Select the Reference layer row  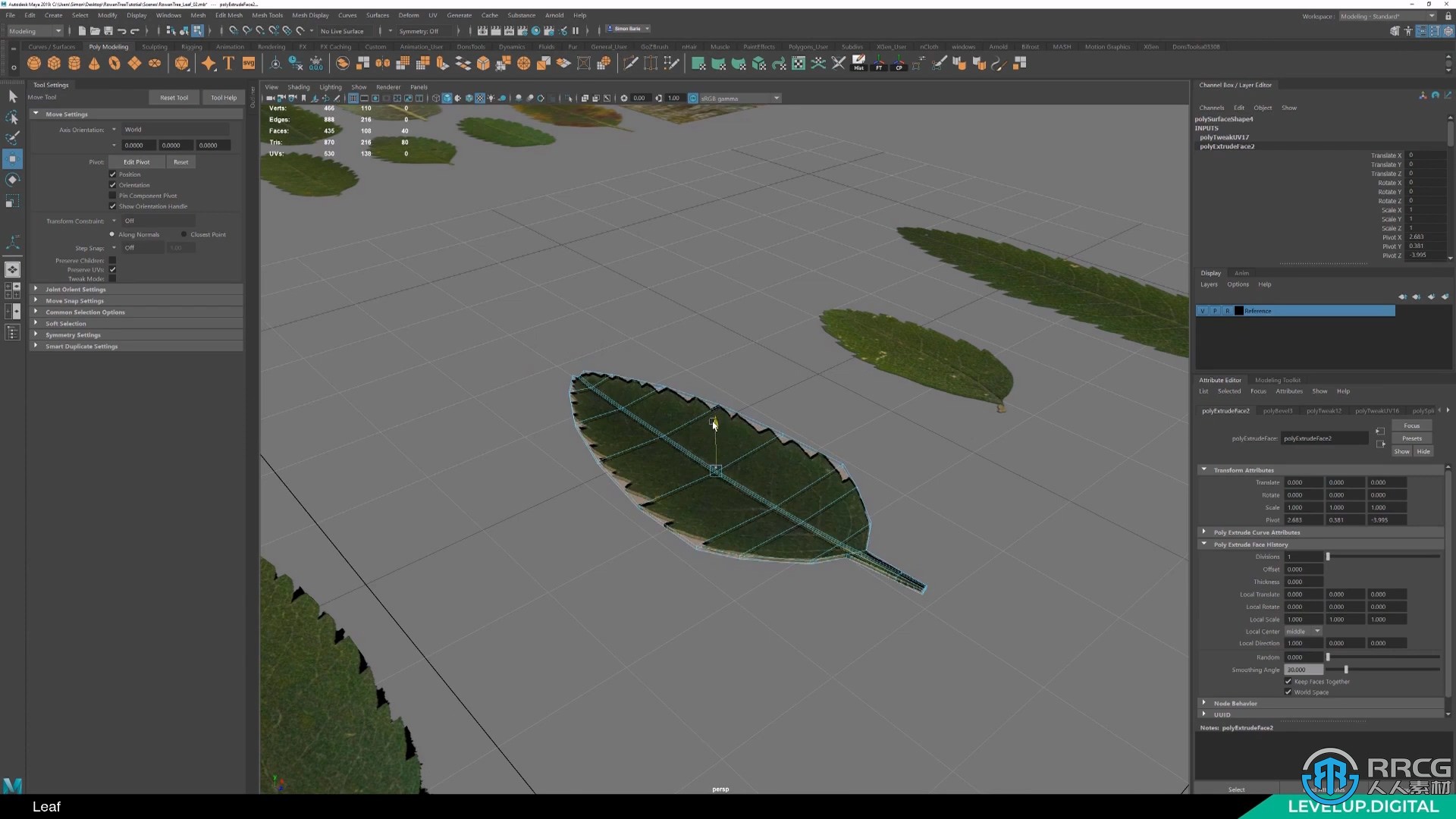tap(1295, 311)
